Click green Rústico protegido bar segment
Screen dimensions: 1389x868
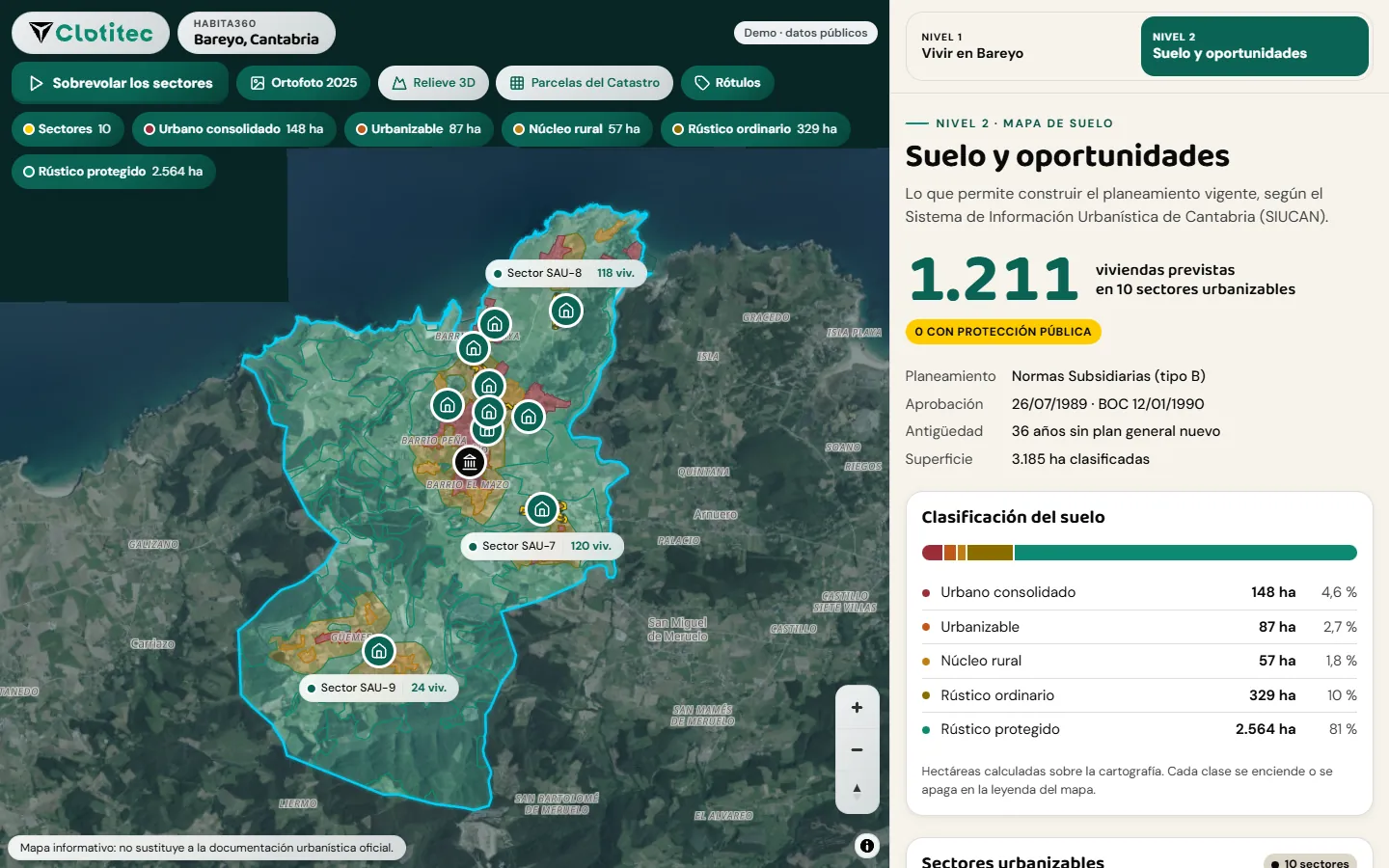click(1185, 553)
